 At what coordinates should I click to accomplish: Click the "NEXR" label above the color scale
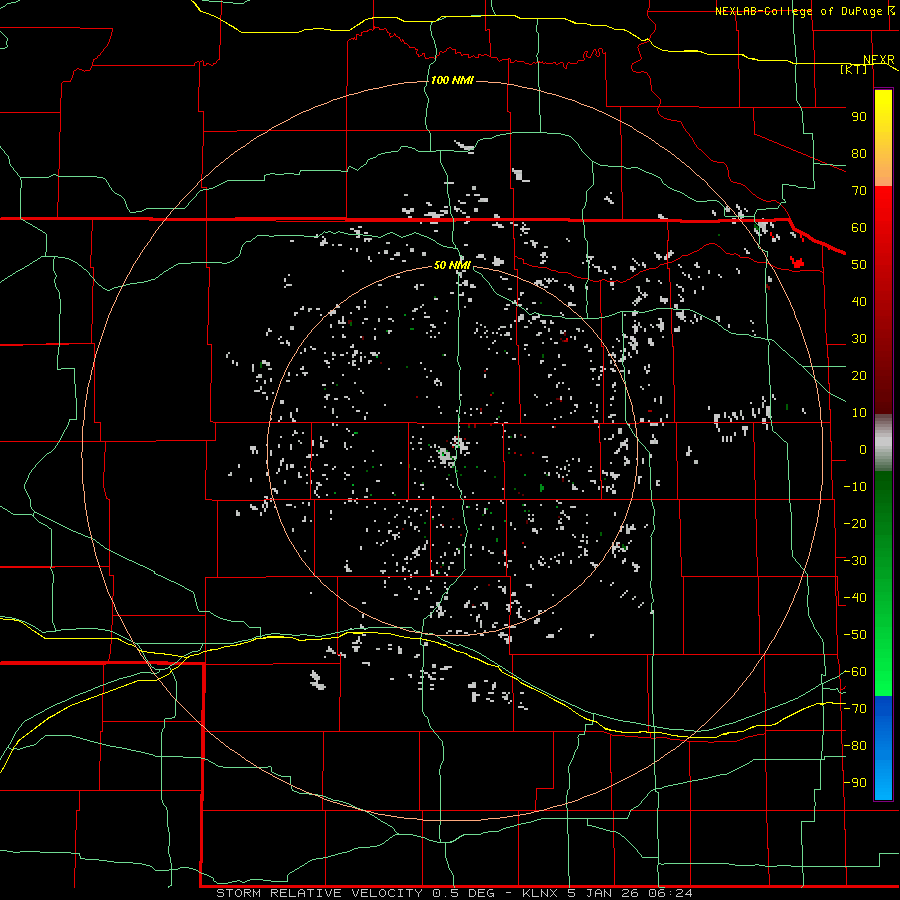click(x=879, y=60)
